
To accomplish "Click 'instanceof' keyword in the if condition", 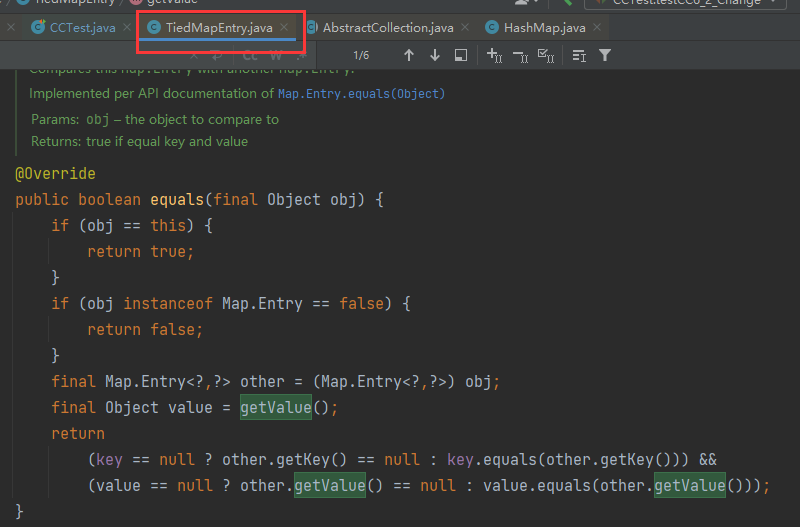I will (x=168, y=304).
